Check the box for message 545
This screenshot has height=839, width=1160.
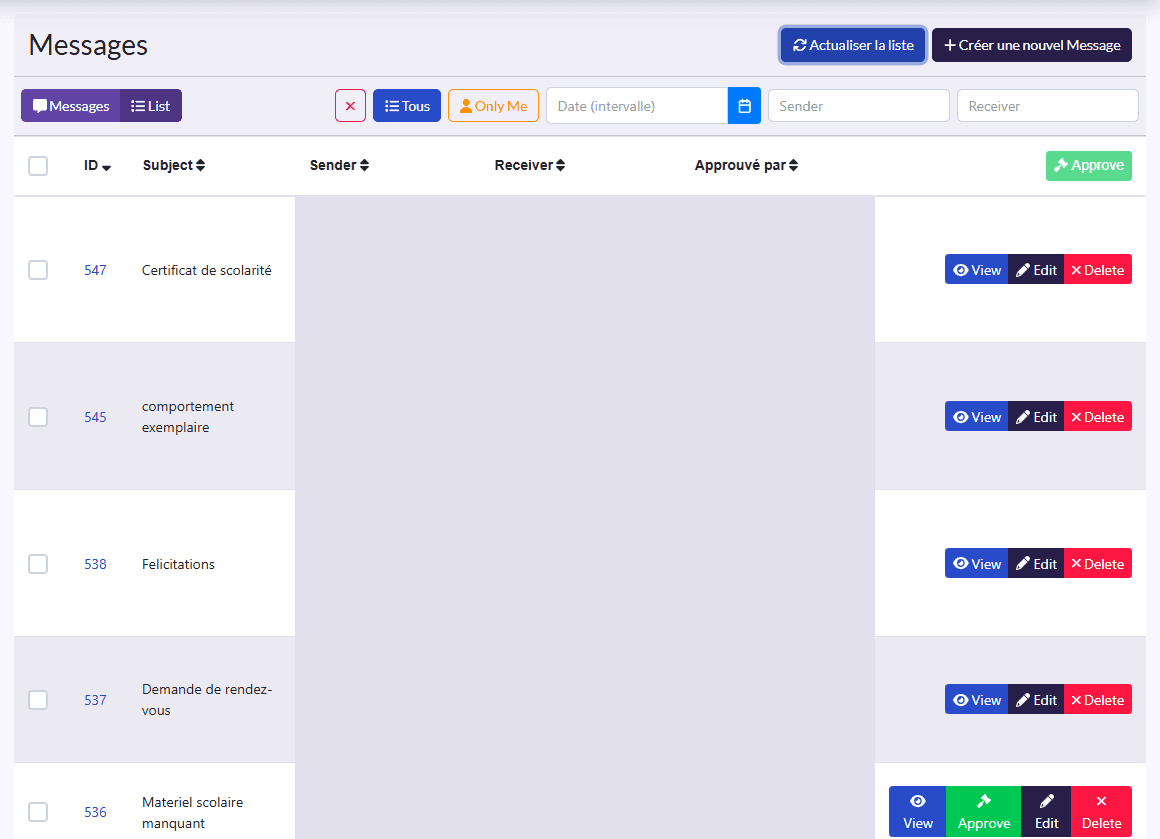pyautogui.click(x=38, y=417)
